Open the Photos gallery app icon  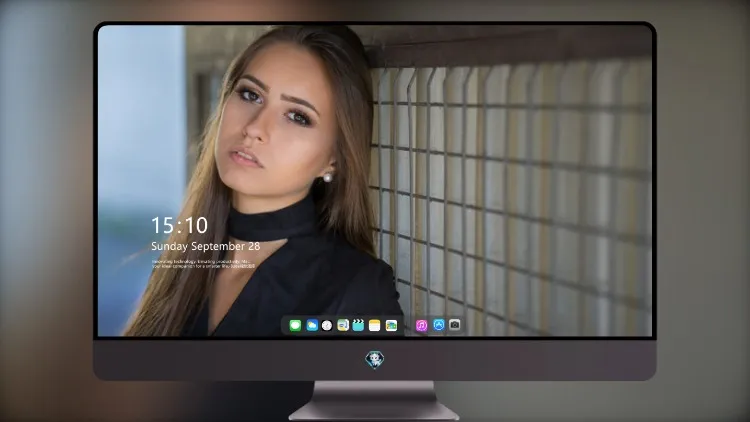(x=391, y=326)
